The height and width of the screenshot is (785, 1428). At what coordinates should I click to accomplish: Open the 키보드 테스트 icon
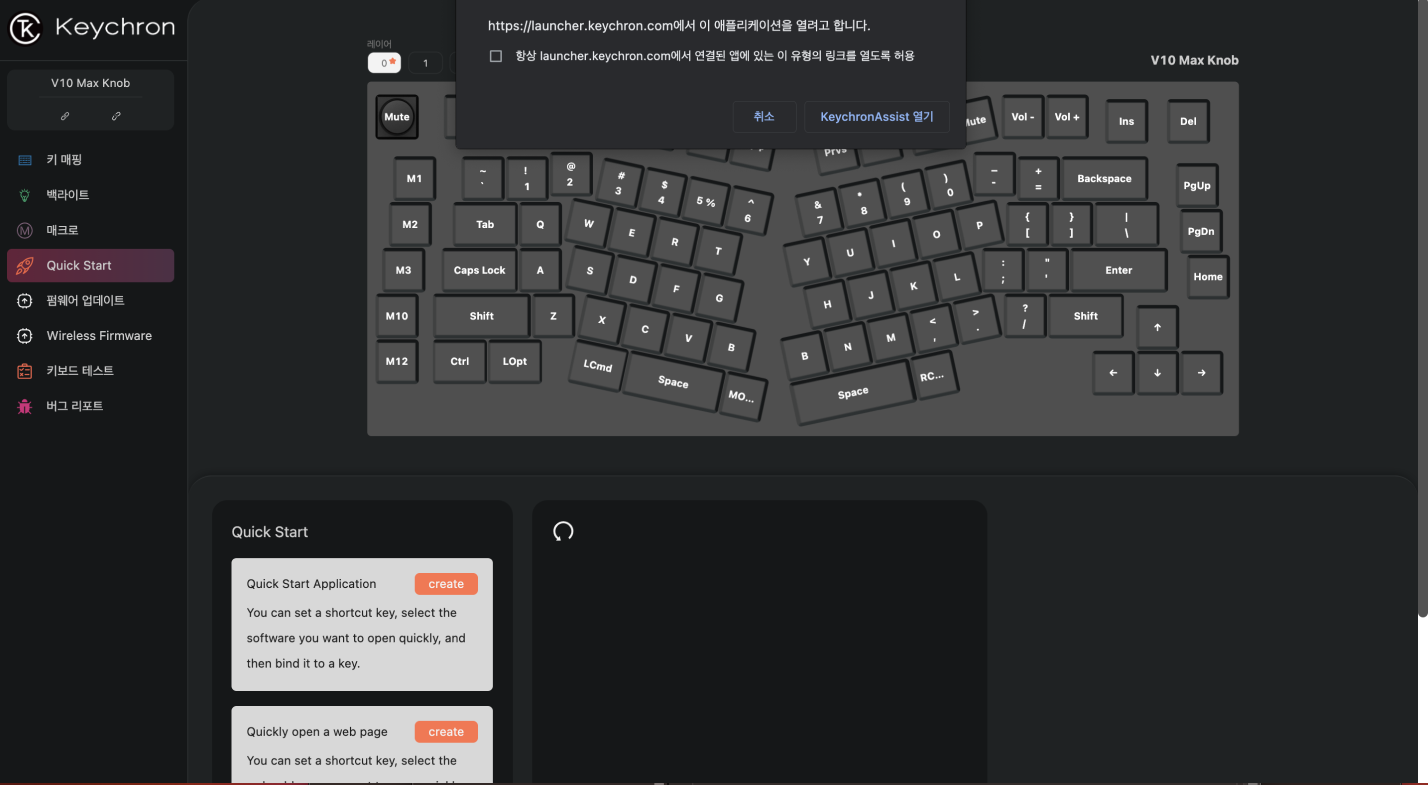pyautogui.click(x=25, y=371)
